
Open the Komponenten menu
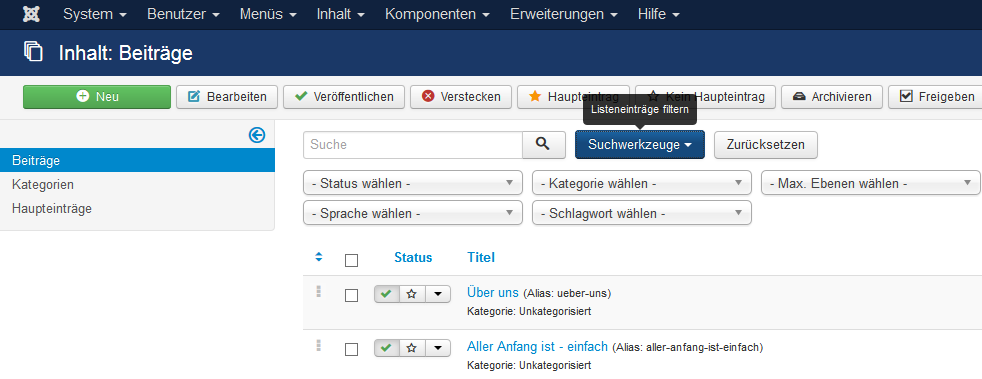(x=437, y=14)
